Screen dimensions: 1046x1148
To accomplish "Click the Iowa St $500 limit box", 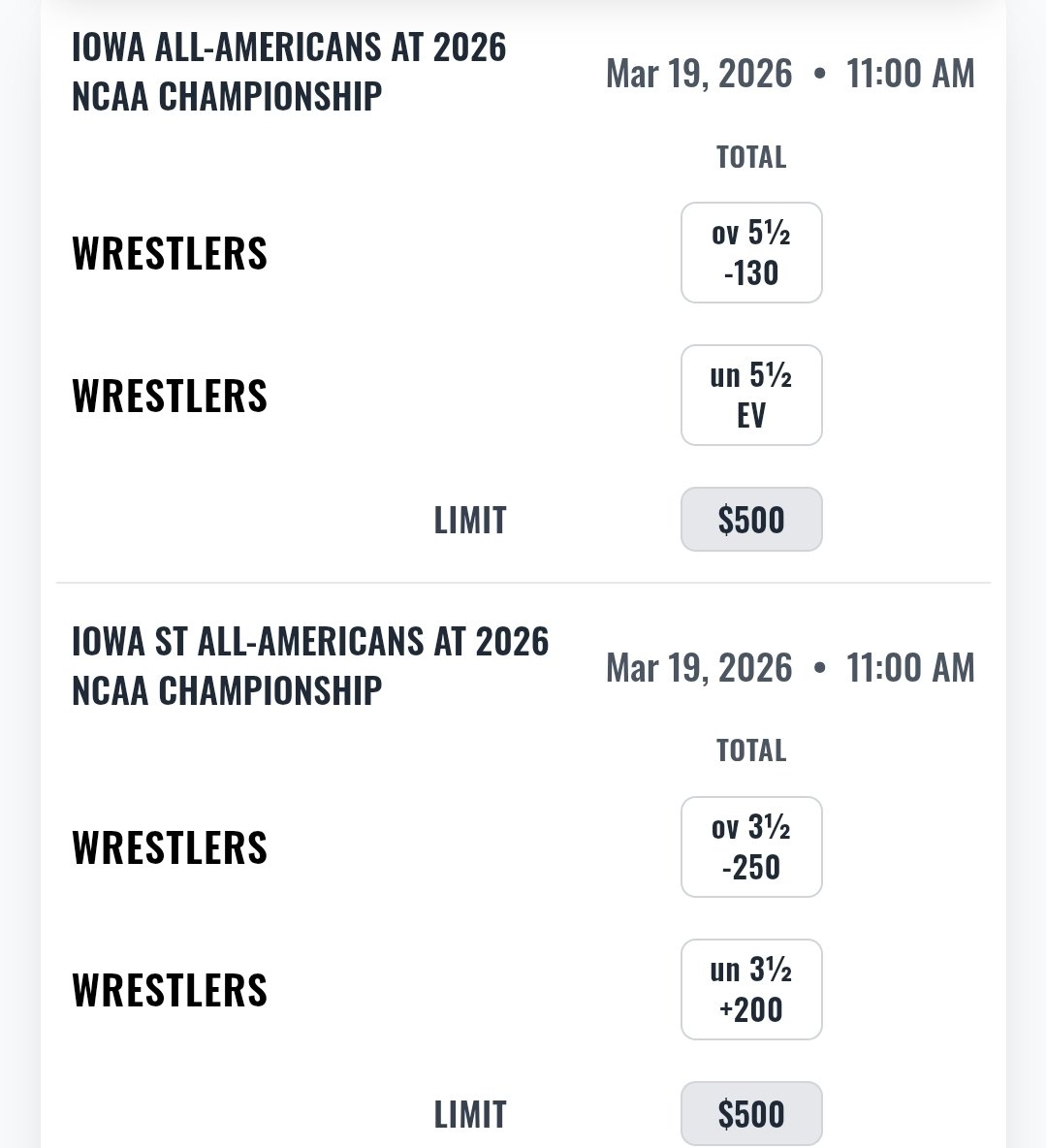I will (x=751, y=1114).
